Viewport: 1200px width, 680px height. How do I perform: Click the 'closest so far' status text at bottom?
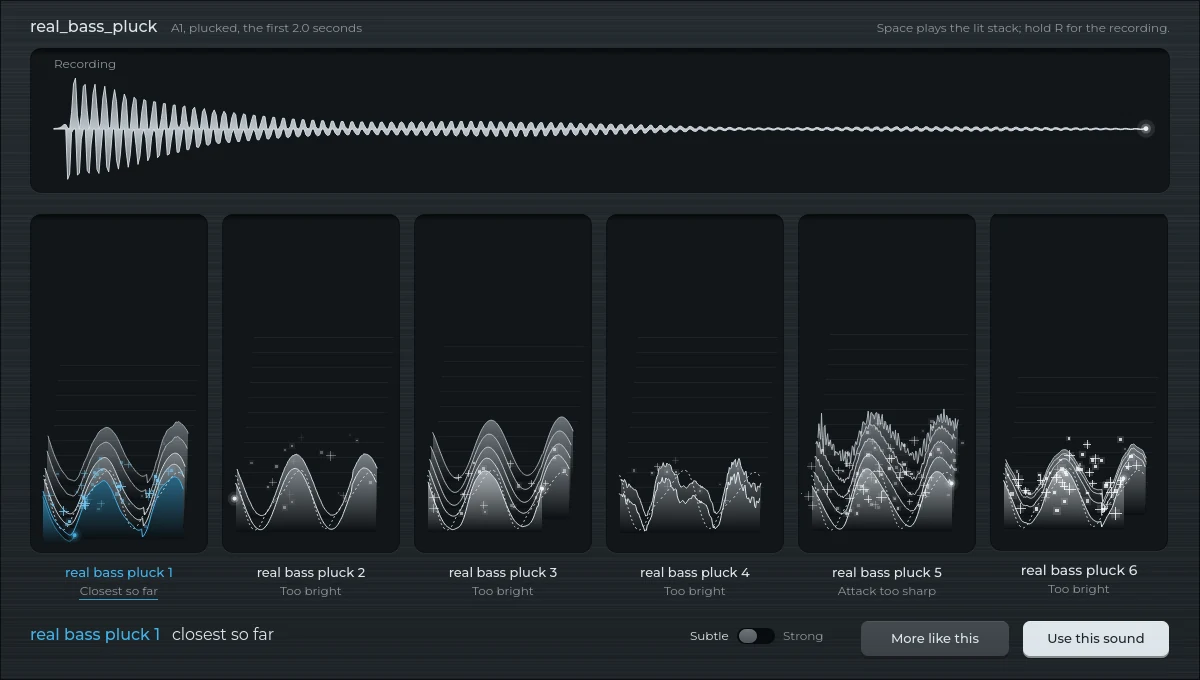[x=223, y=634]
